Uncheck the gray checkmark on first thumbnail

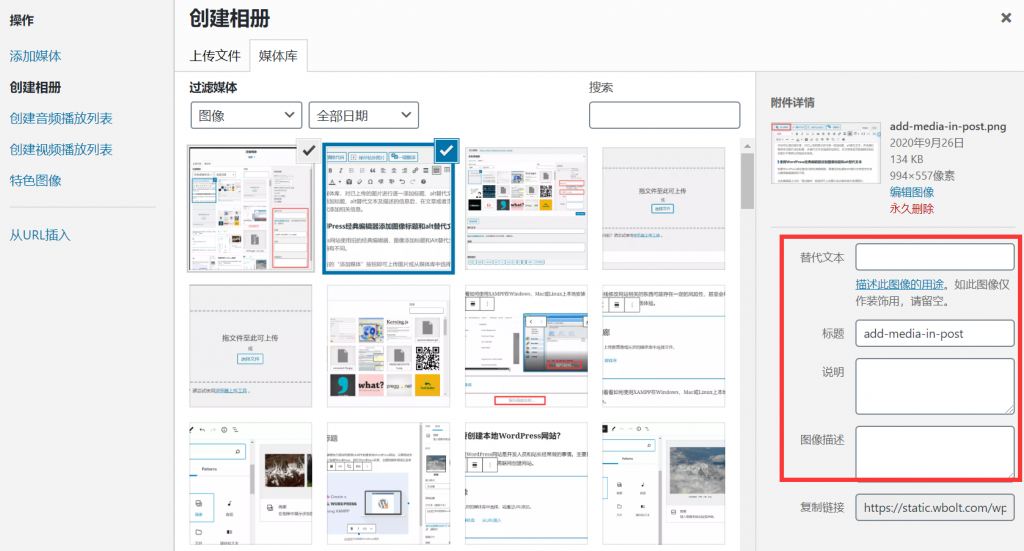(x=308, y=151)
